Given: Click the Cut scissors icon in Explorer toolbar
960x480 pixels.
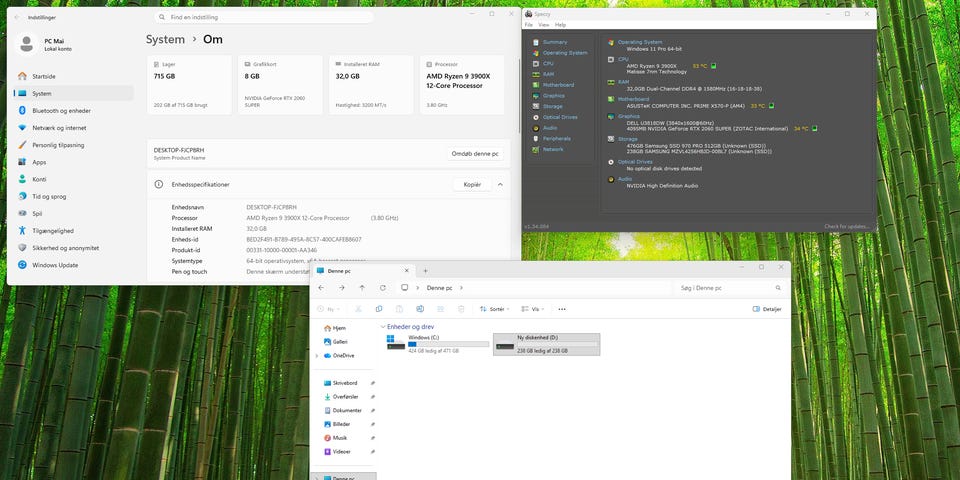Looking at the screenshot, I should [358, 309].
